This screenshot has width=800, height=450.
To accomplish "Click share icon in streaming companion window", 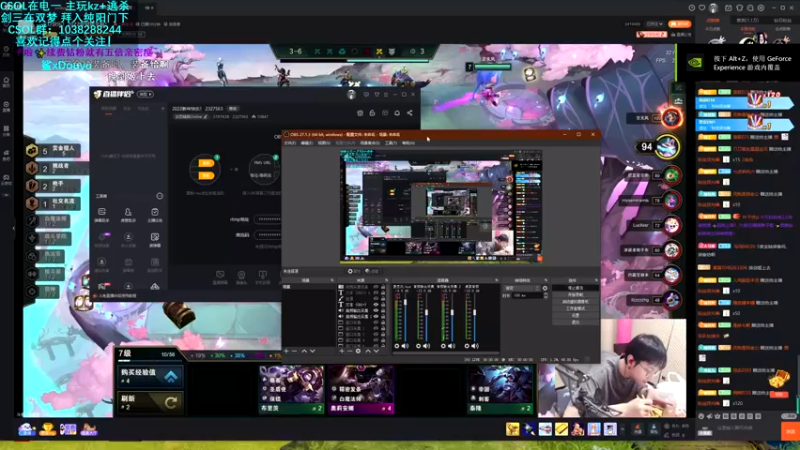I will coord(410,113).
